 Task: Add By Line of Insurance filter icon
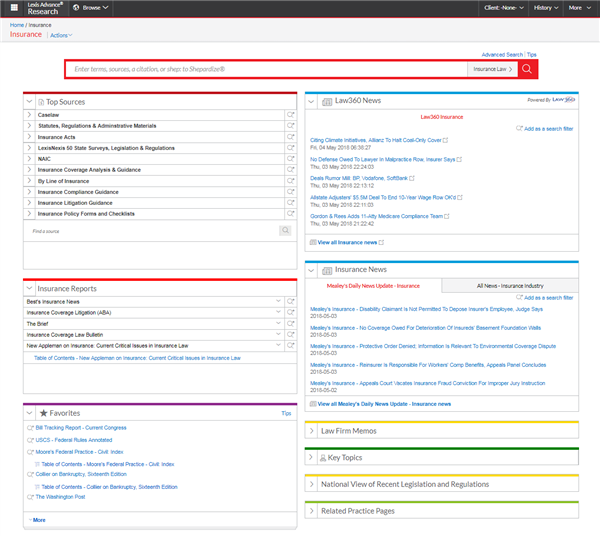(291, 181)
